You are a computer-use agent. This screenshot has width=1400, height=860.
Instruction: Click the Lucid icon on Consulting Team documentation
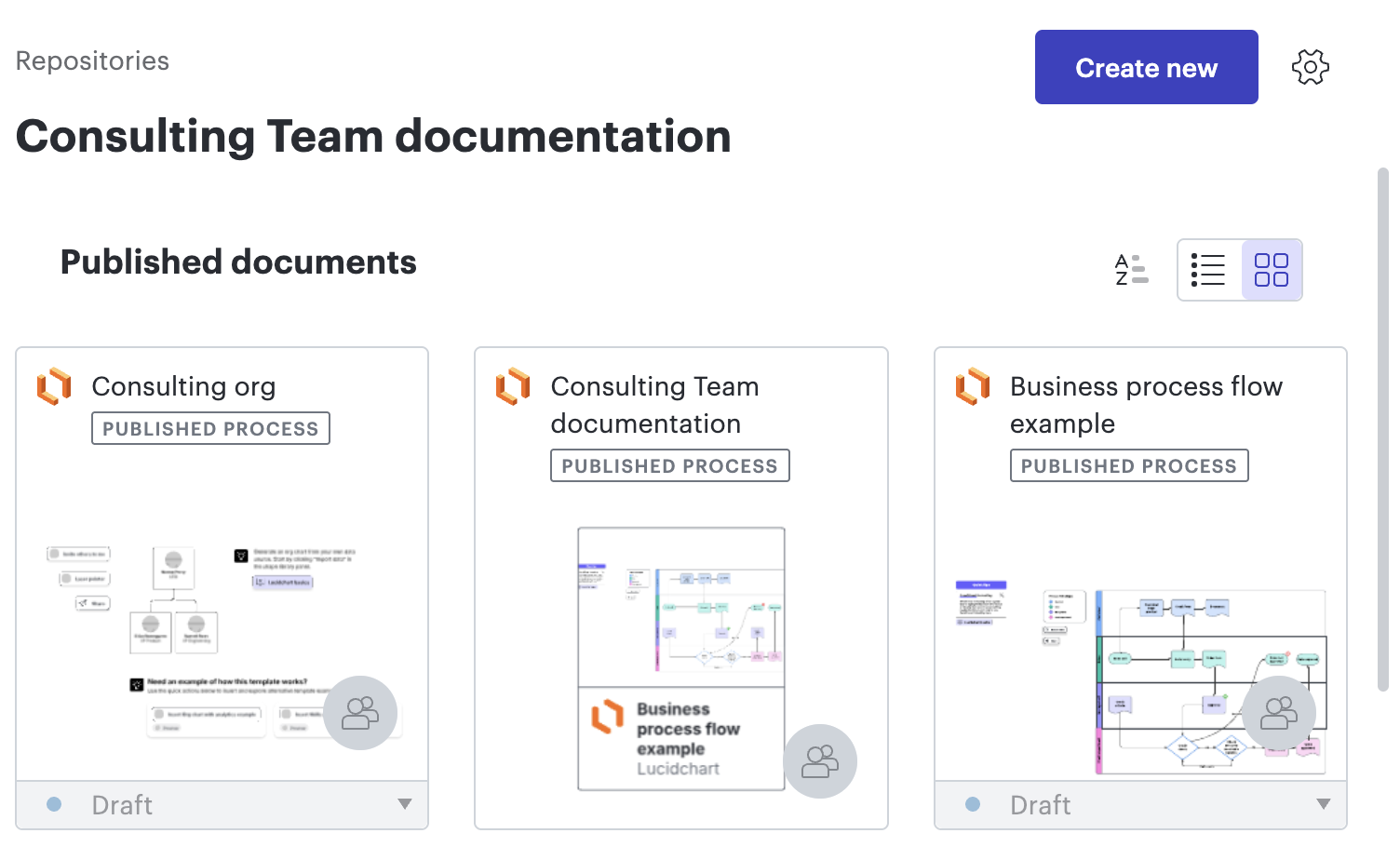click(512, 386)
